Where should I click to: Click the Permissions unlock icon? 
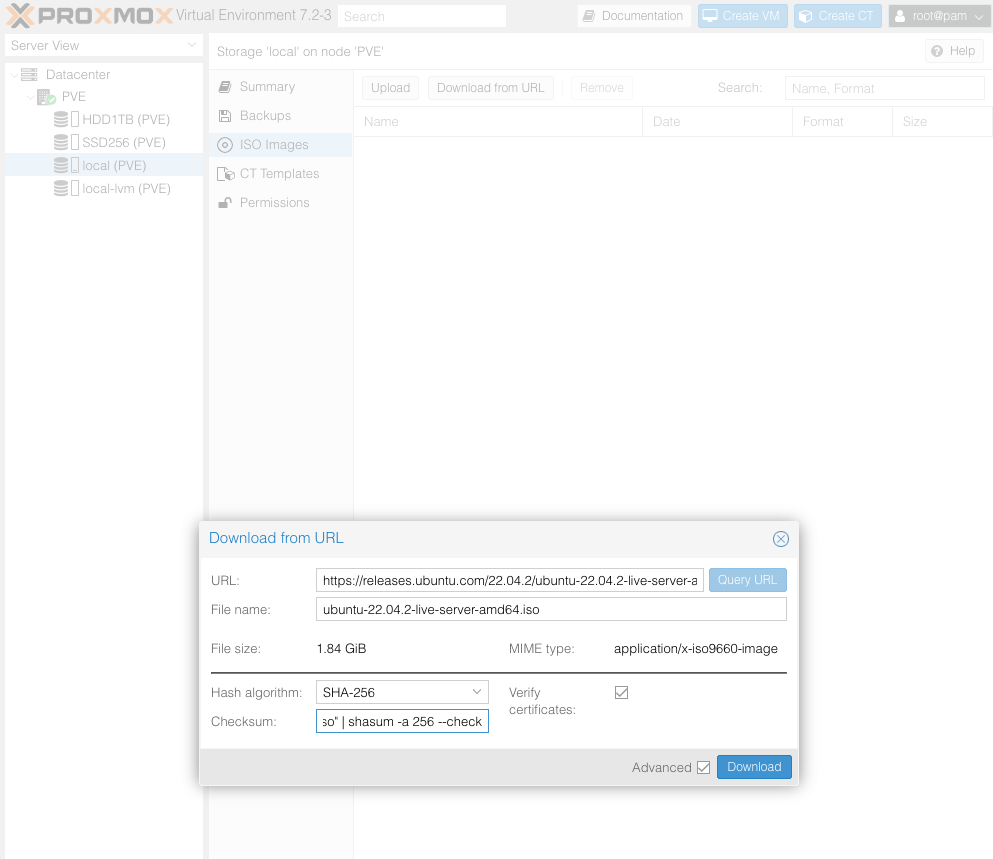pyautogui.click(x=225, y=203)
